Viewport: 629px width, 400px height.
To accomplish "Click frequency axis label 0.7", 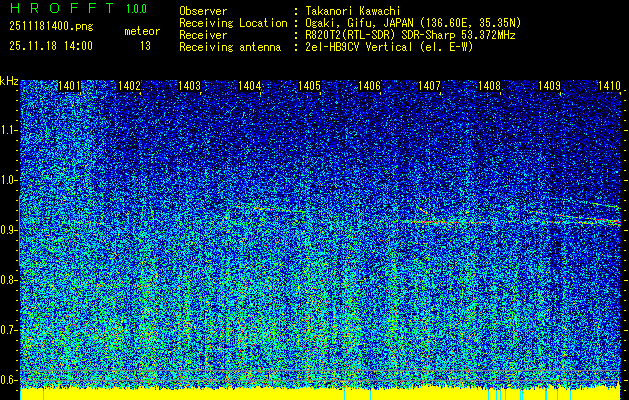I will 9,330.
